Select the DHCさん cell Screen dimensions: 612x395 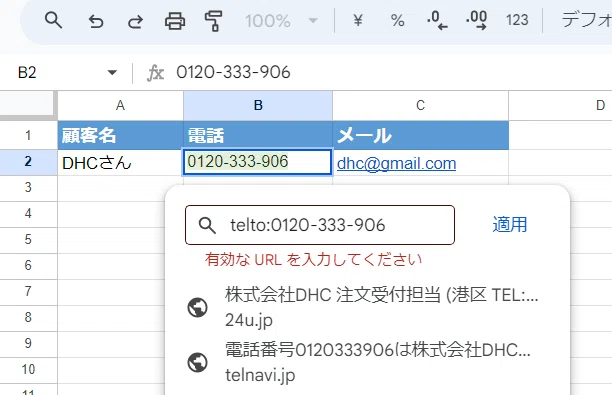121,162
